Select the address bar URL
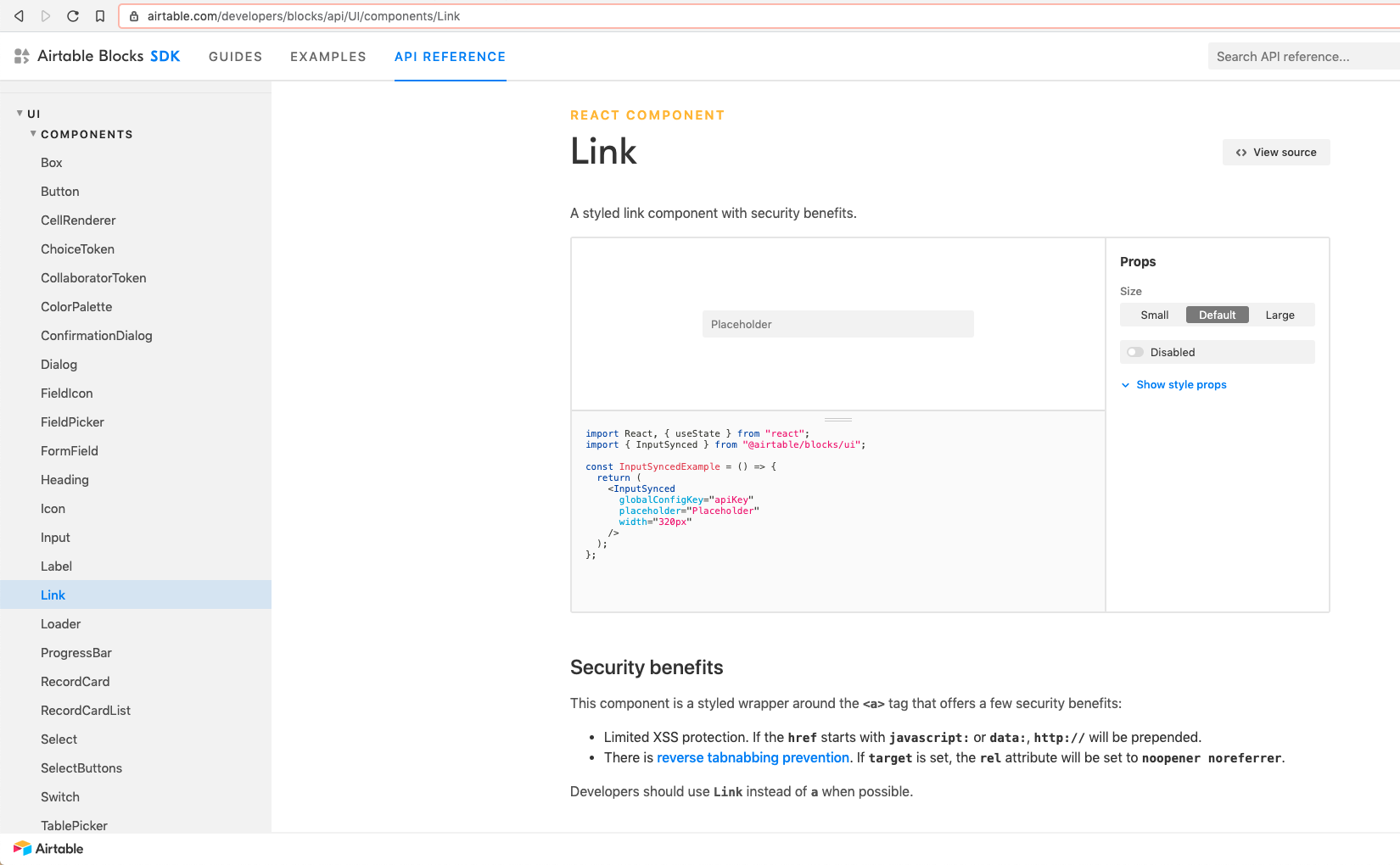 point(303,16)
